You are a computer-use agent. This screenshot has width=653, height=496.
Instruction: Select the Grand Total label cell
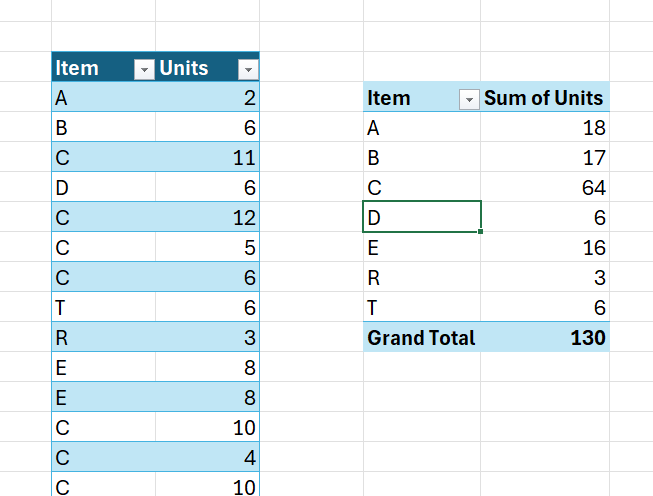[421, 337]
